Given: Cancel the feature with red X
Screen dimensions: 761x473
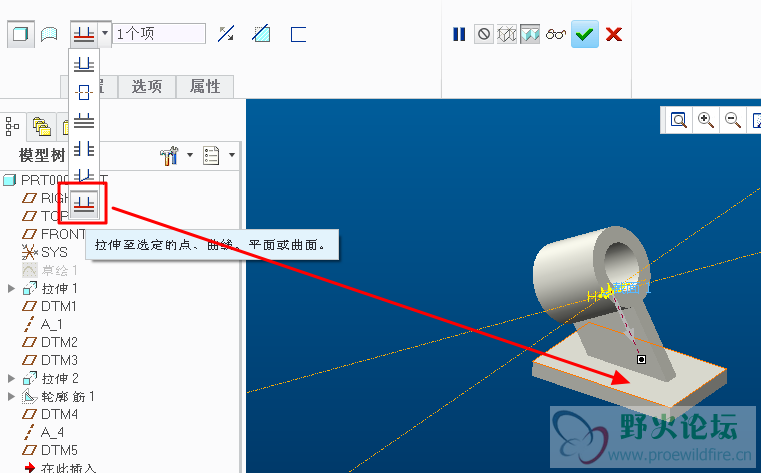Looking at the screenshot, I should pyautogui.click(x=614, y=34).
